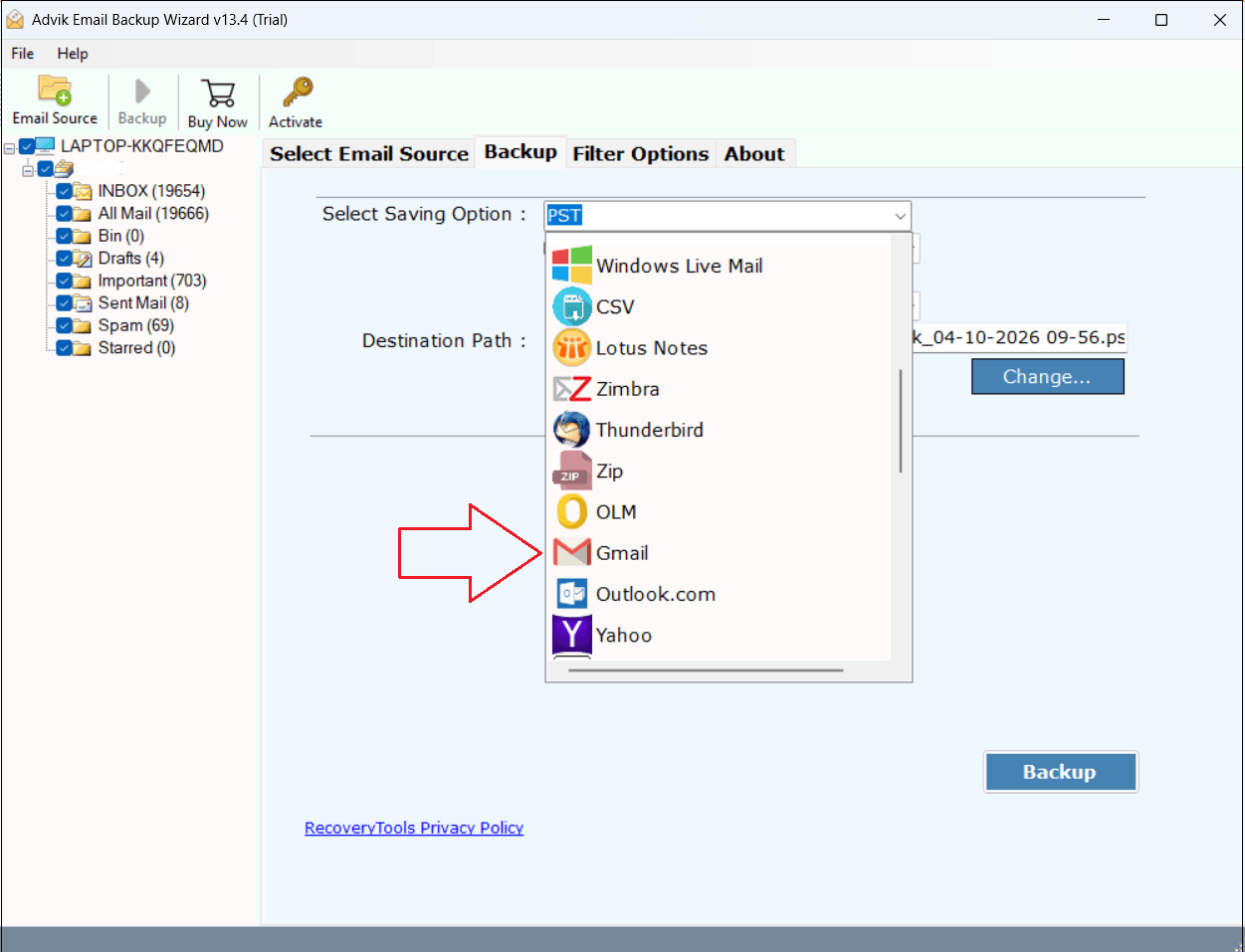Image resolution: width=1245 pixels, height=952 pixels.
Task: Select Windows Live Mail icon in list
Action: [x=572, y=266]
